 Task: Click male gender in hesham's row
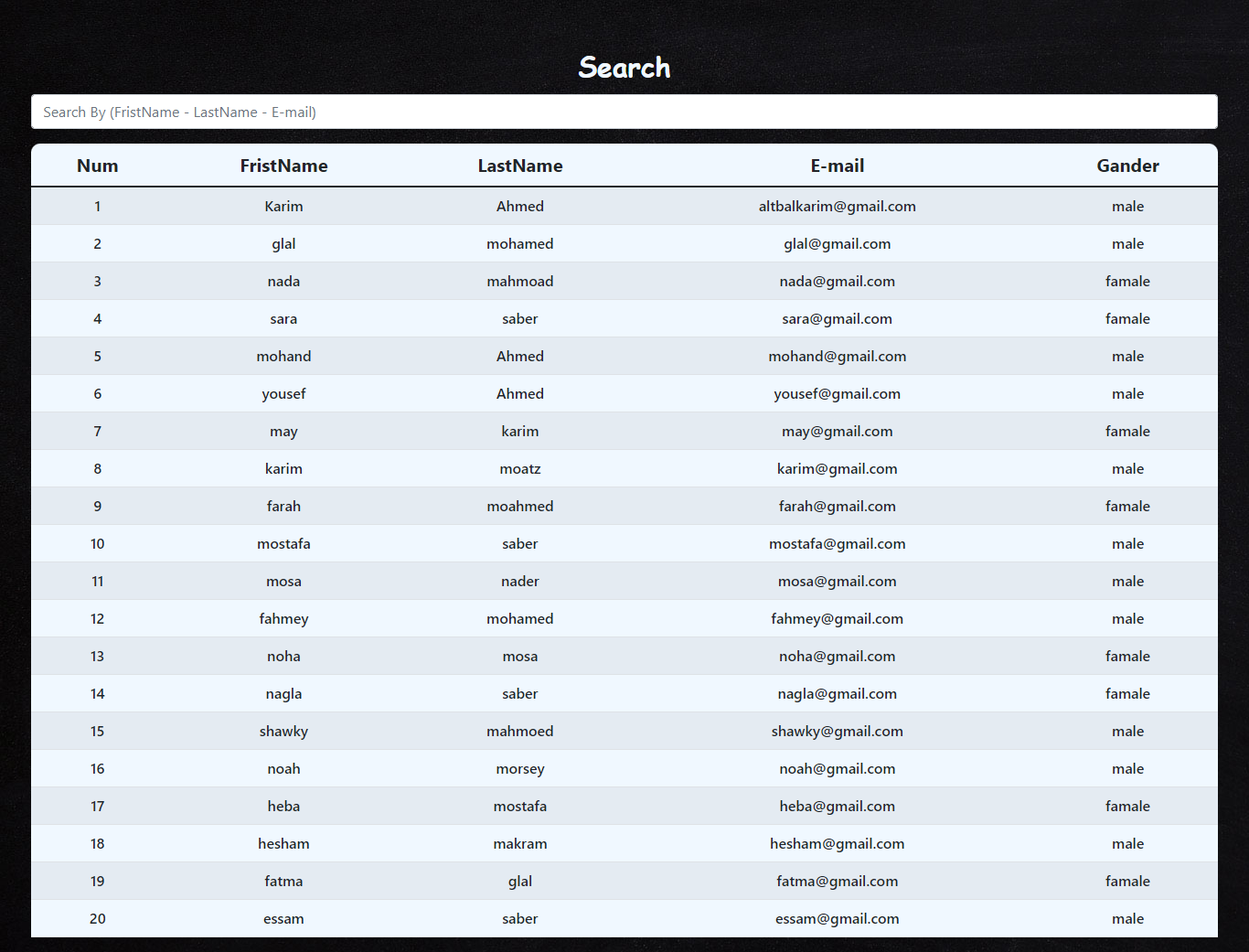(1127, 843)
